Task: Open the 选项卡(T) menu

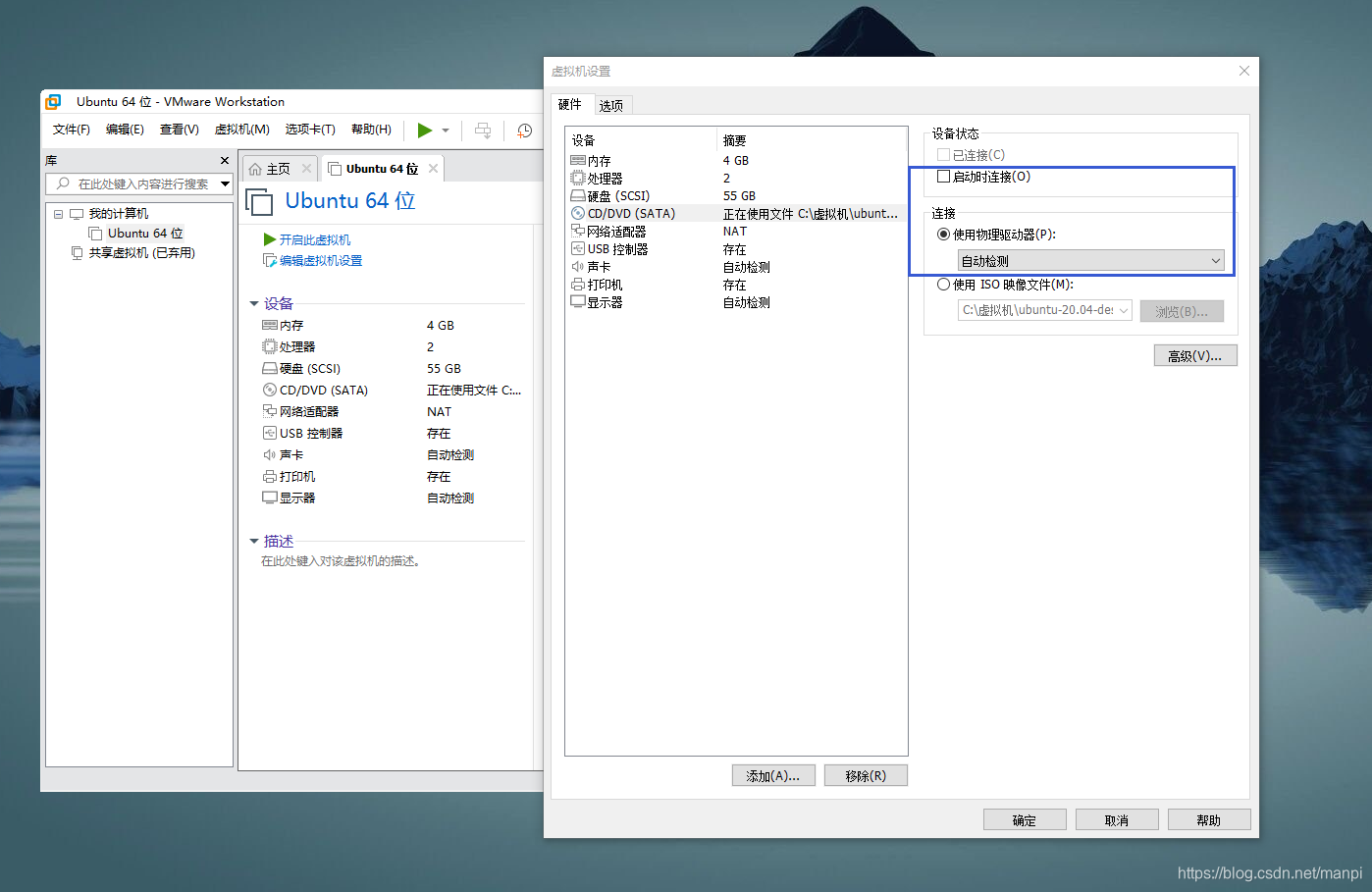Action: click(x=310, y=130)
